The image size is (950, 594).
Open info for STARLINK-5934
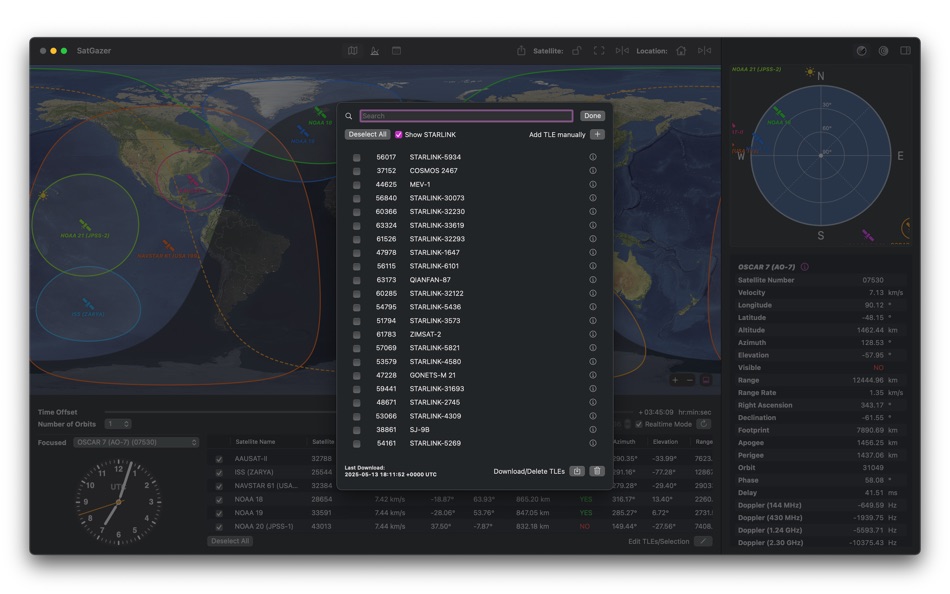pos(593,157)
